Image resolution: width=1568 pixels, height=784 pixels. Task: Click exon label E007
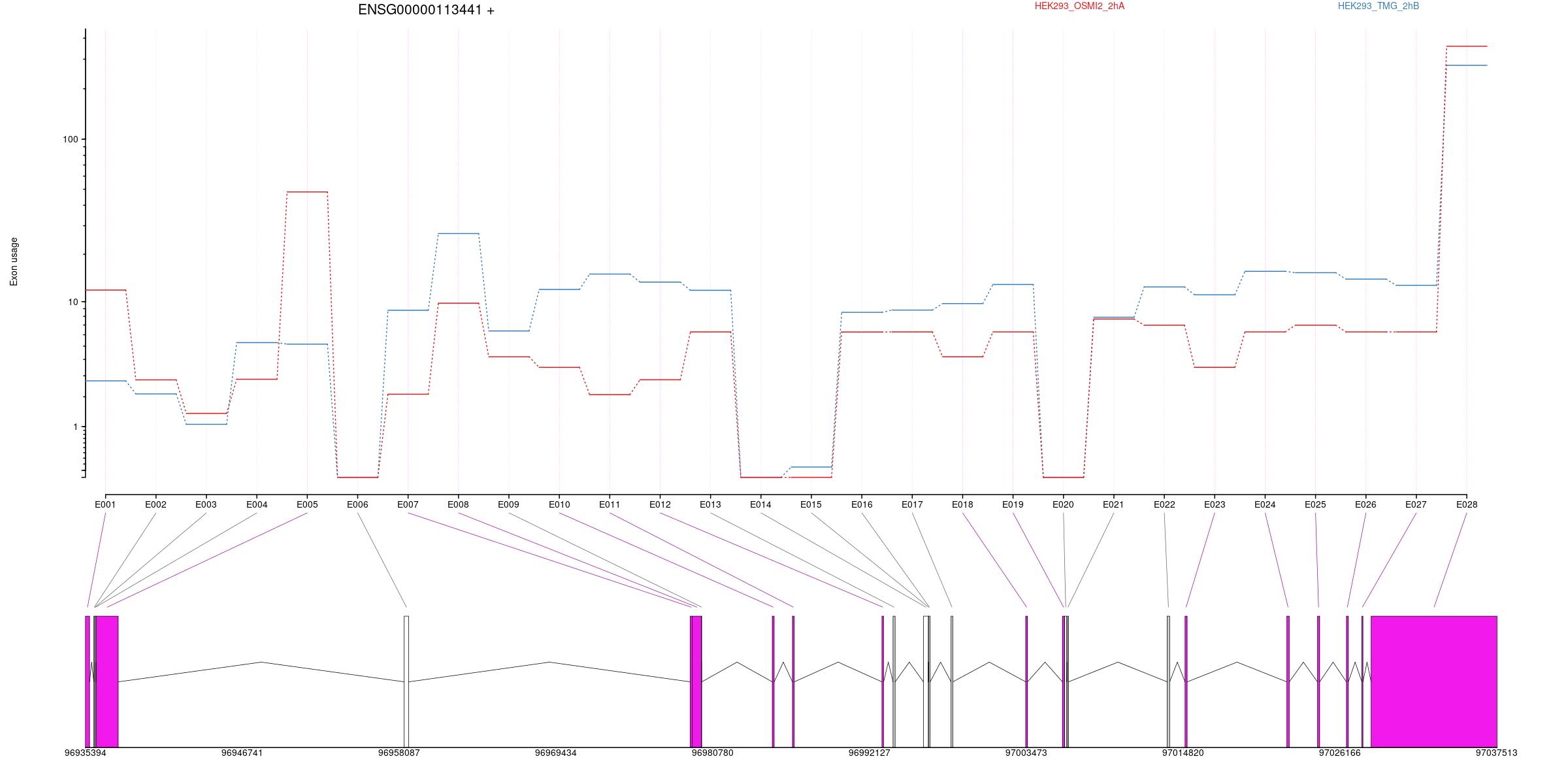tap(408, 504)
